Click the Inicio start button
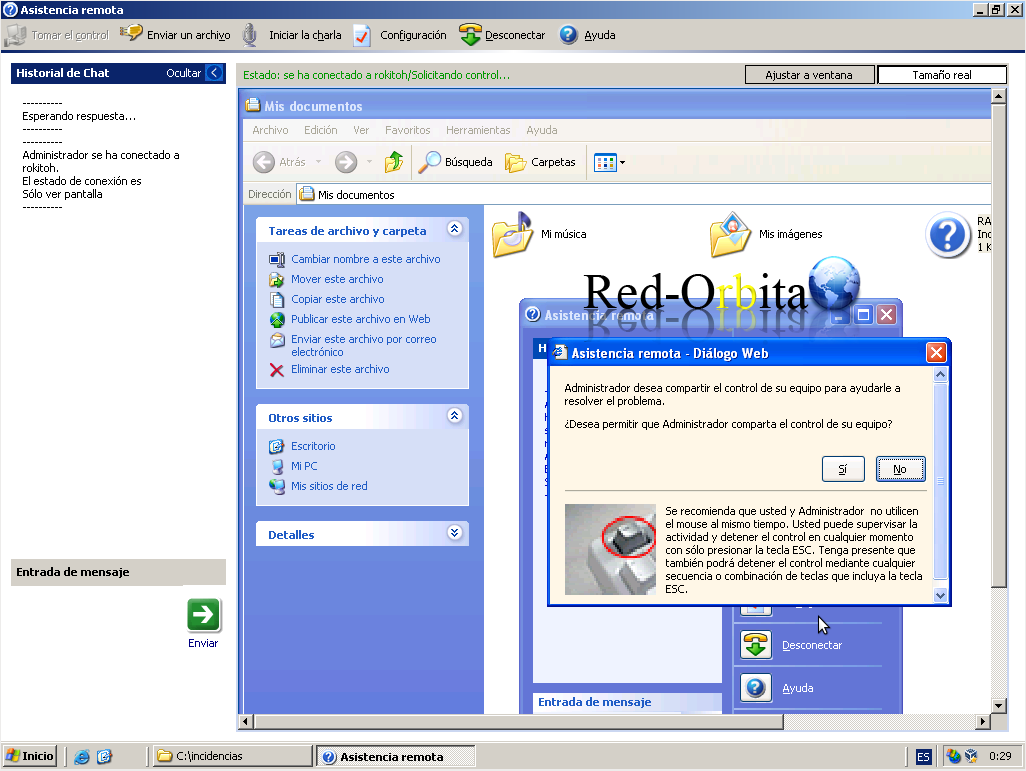 point(29,756)
